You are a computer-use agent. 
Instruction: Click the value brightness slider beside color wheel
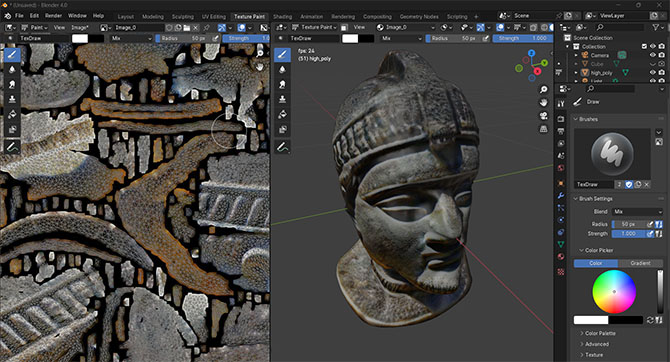(660, 291)
